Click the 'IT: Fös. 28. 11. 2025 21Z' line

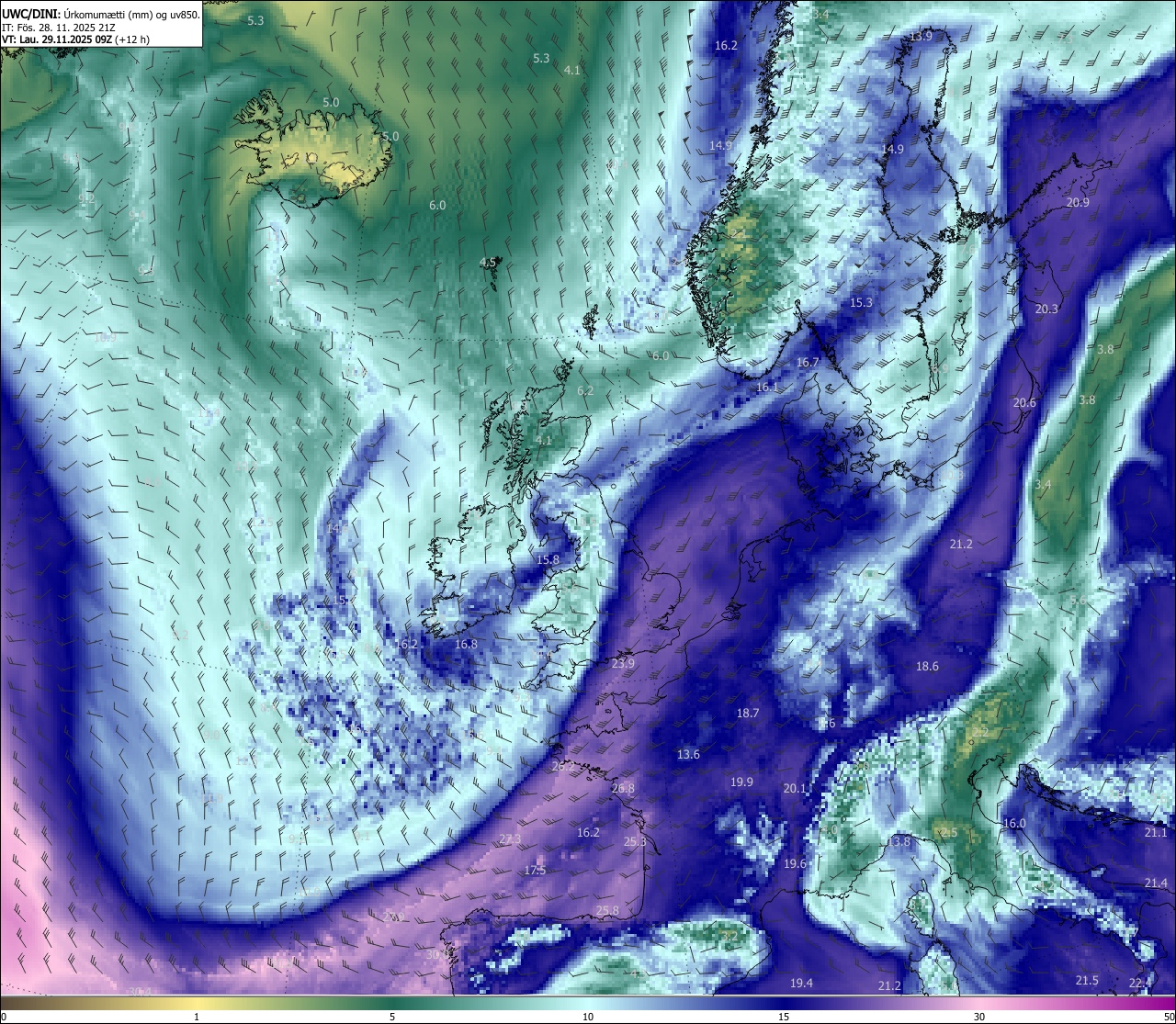[59, 27]
